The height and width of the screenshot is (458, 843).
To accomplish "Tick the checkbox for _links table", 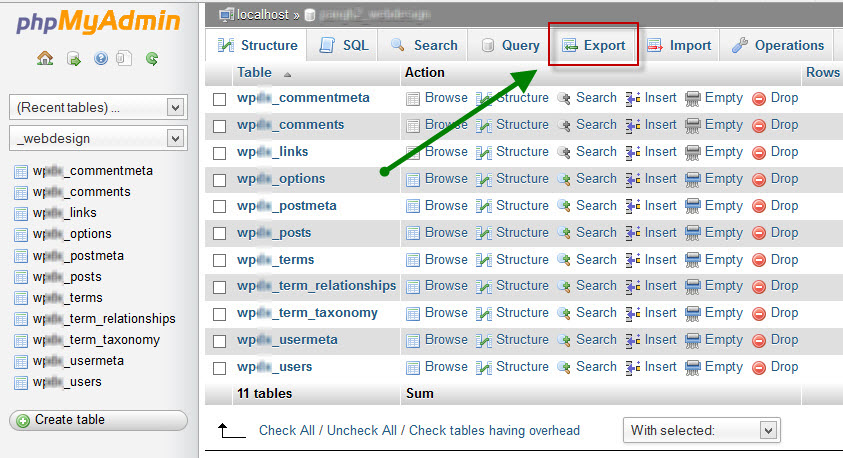I will 219,153.
